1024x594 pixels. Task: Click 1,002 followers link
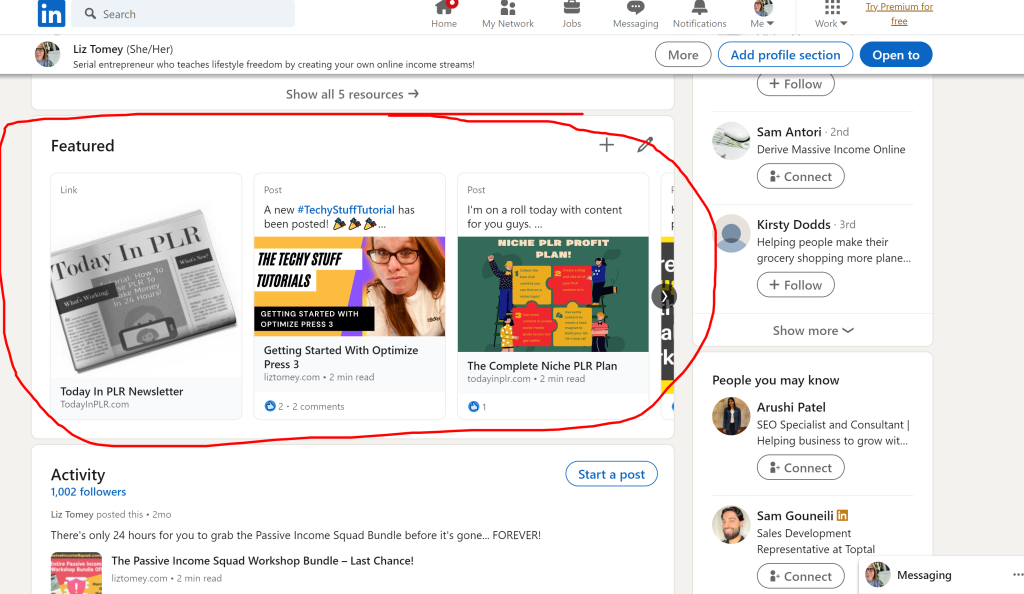88,492
